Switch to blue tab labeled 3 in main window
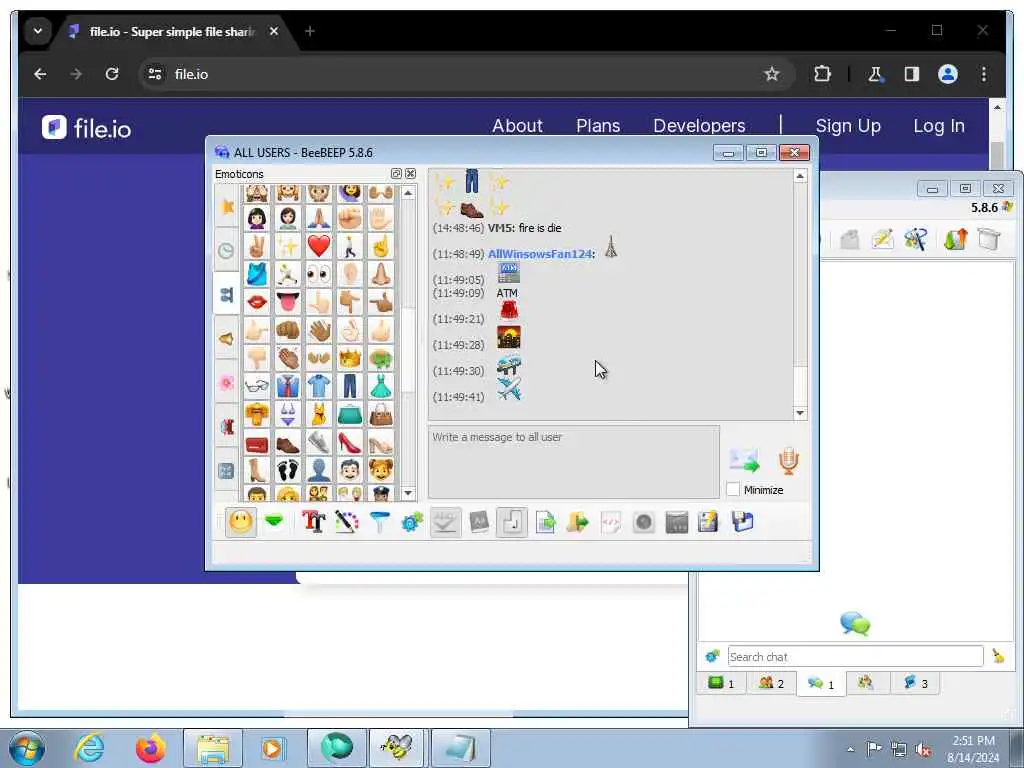Screen dimensions: 1024x768 point(915,683)
